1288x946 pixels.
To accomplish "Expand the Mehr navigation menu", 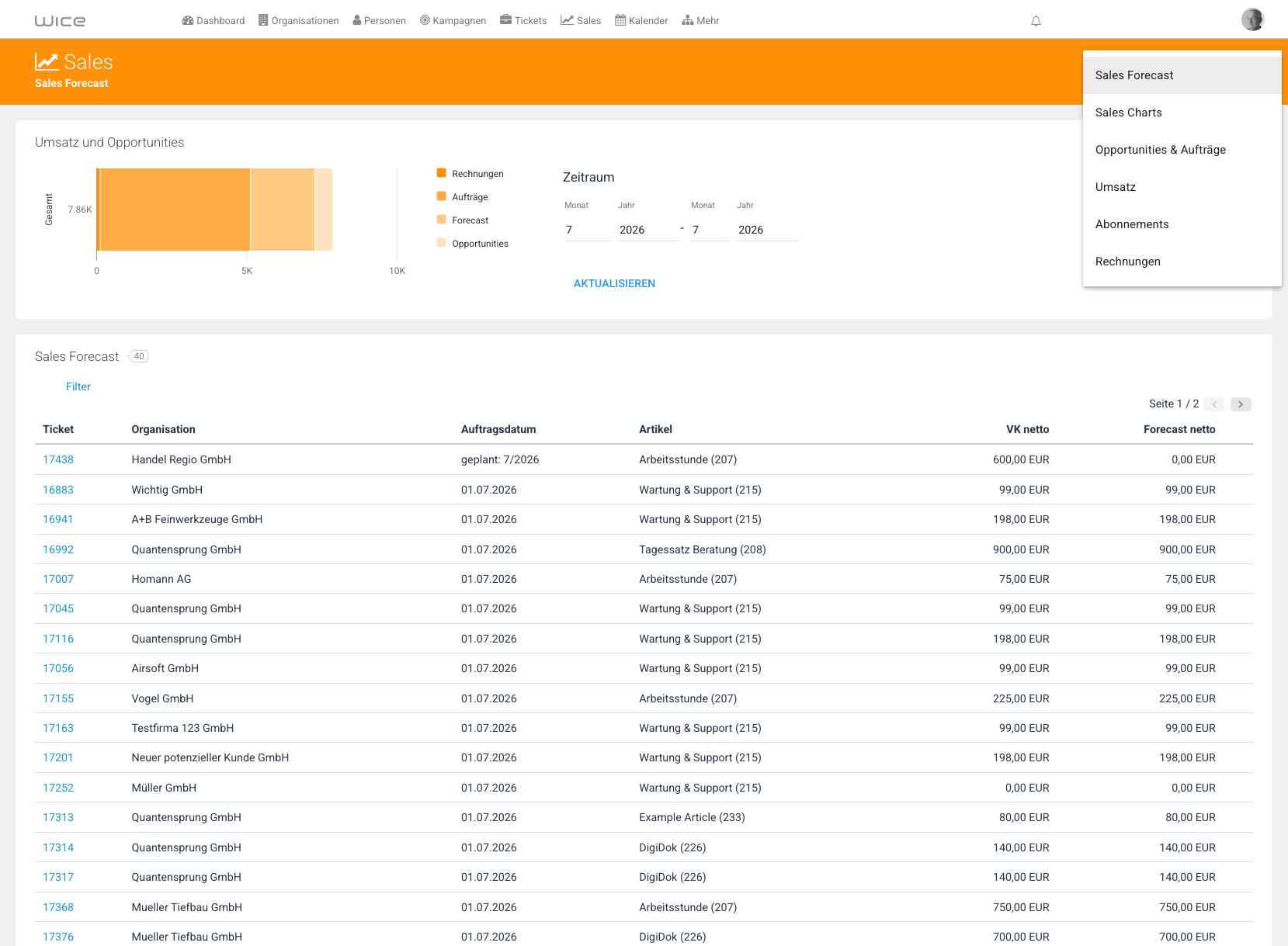I will pyautogui.click(x=700, y=21).
